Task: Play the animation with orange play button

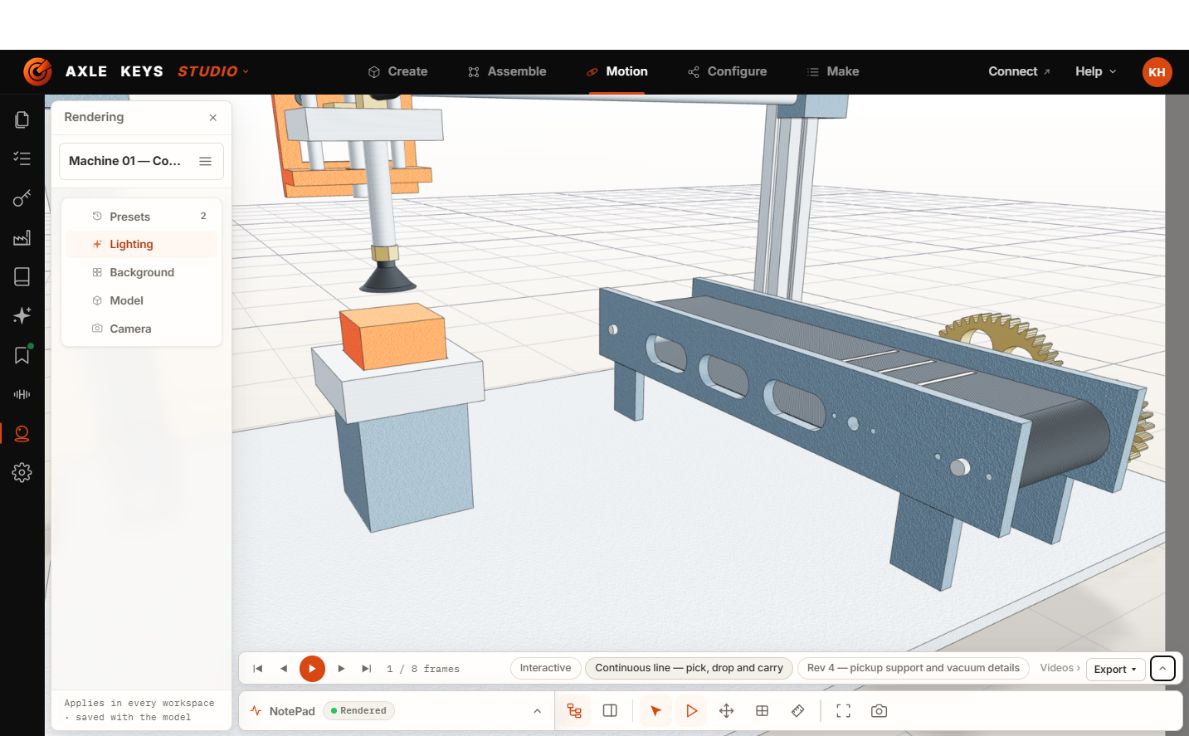Action: click(312, 669)
